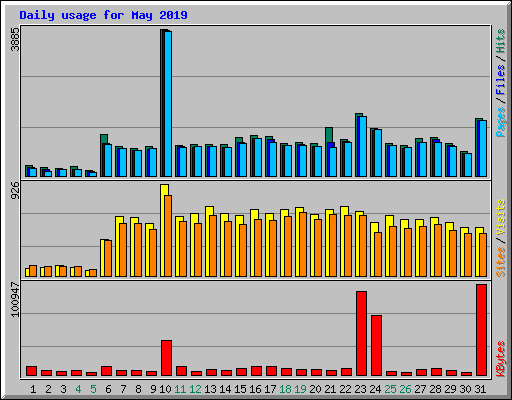512x400 pixels.
Task: Click the red KBytes legend label
Action: pos(501,359)
